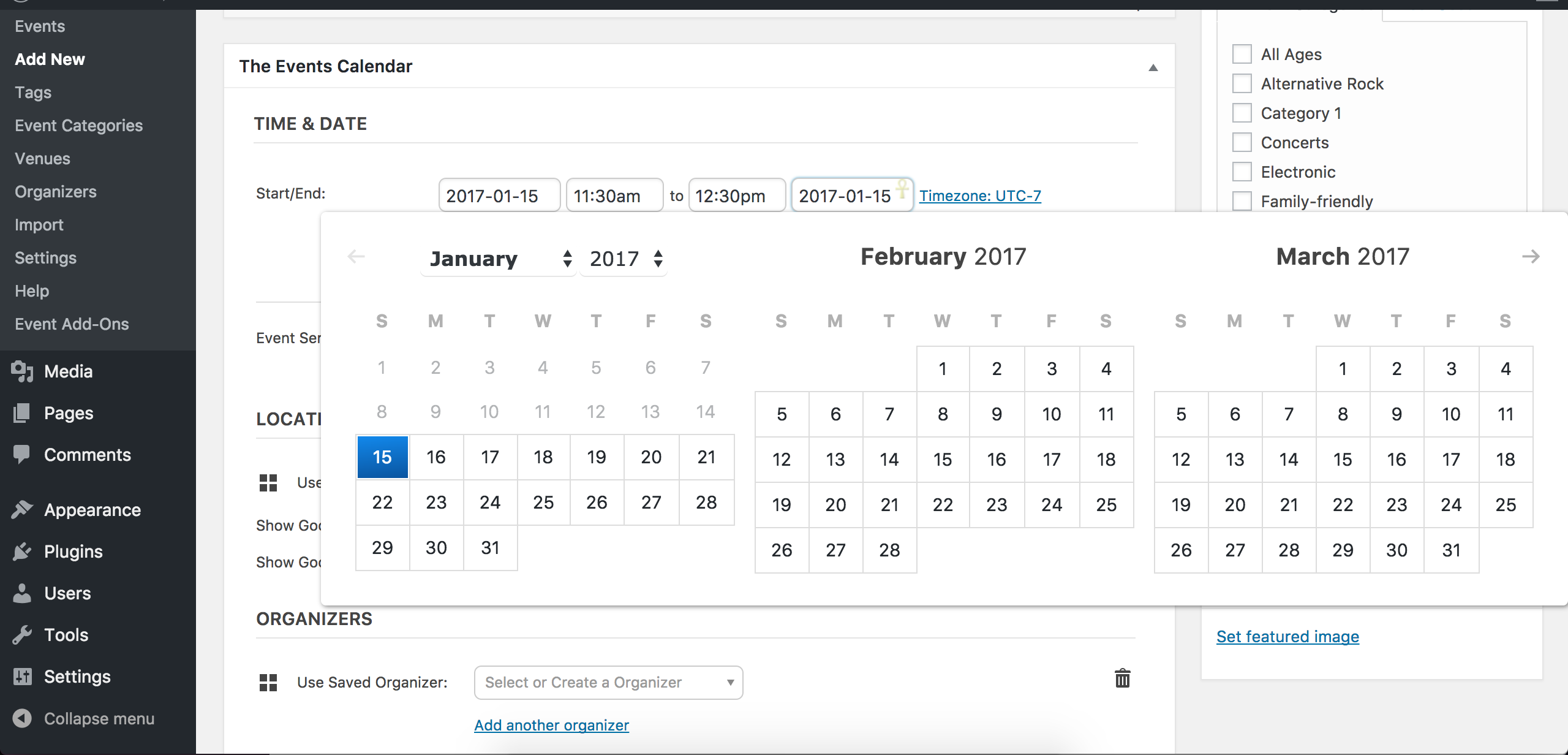Collapse The Events Calendar panel

tap(1153, 67)
